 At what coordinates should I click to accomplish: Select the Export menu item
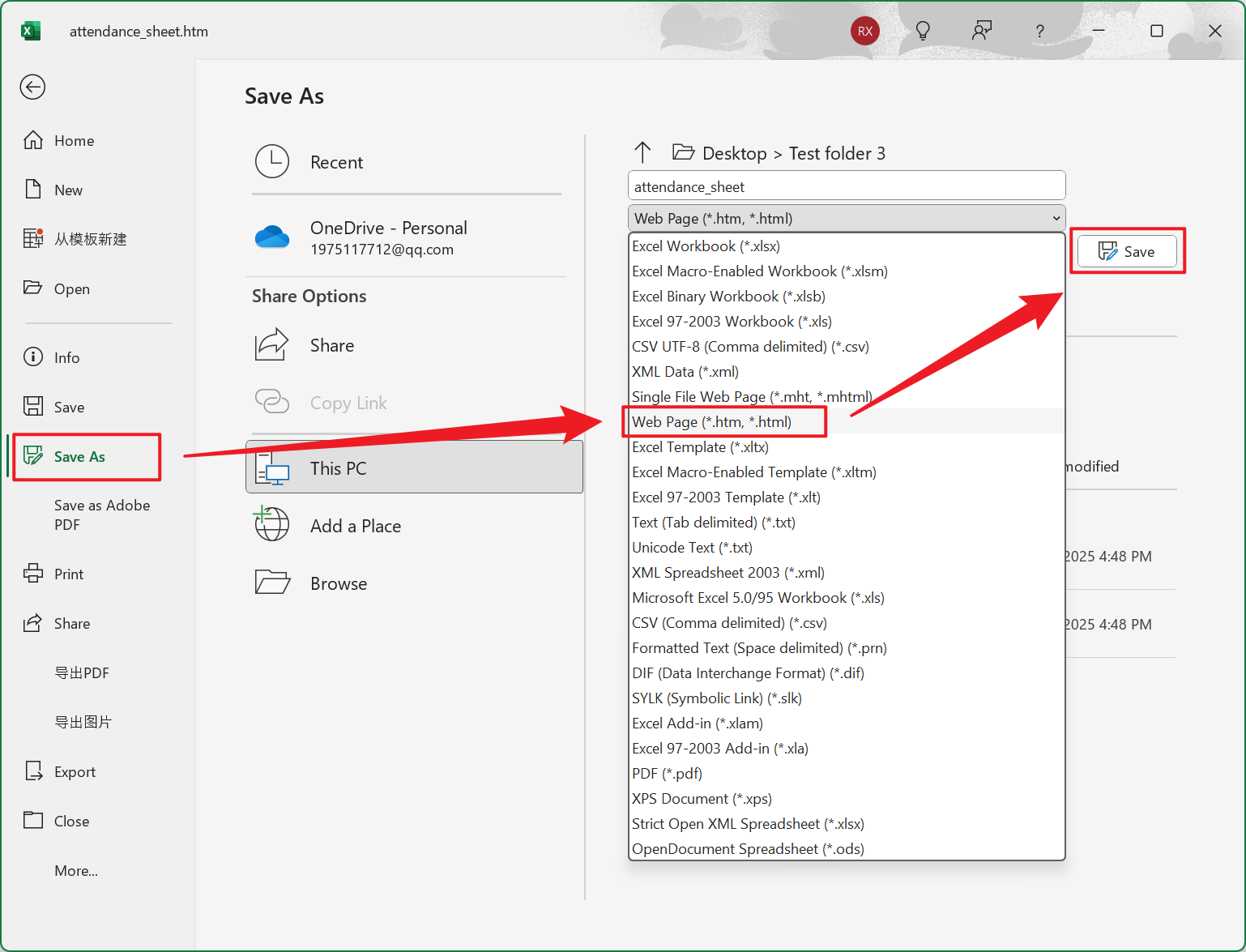[74, 771]
